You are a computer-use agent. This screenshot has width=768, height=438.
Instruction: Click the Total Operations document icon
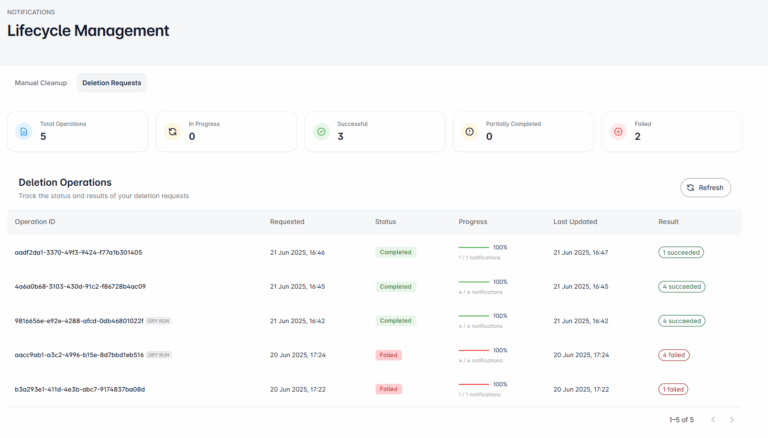pyautogui.click(x=24, y=131)
